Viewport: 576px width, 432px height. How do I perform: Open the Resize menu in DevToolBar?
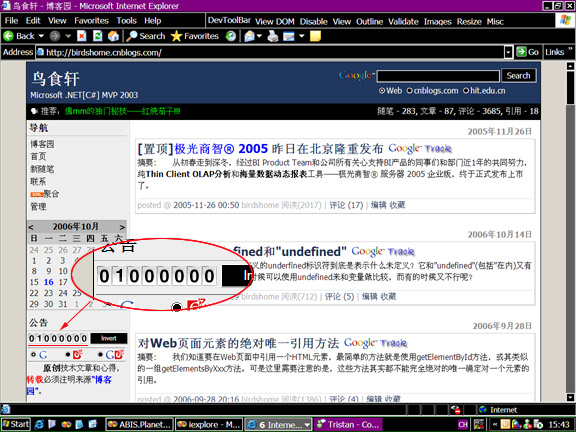469,22
